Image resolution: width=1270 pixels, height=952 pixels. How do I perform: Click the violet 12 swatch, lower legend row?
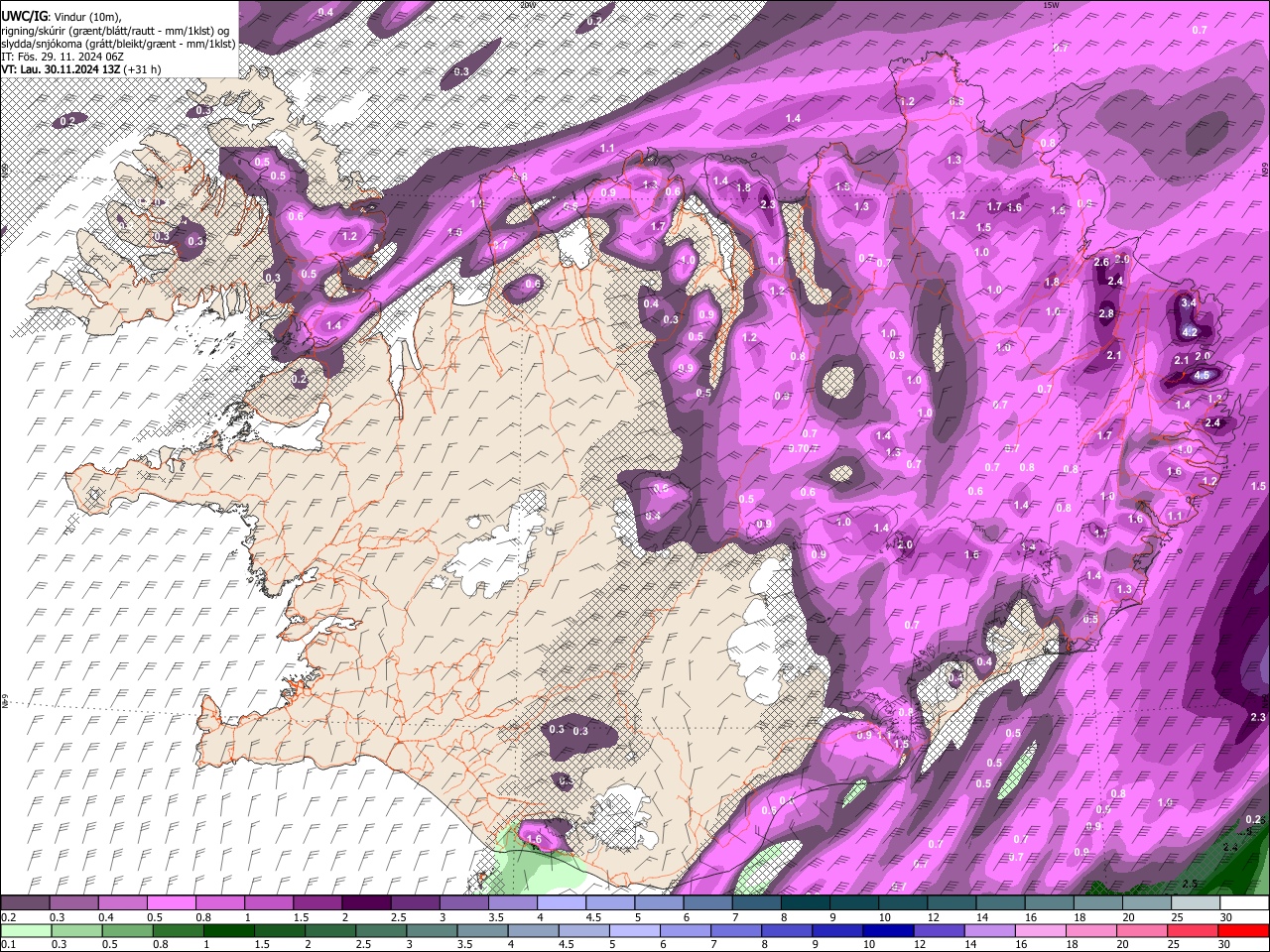coord(939,931)
